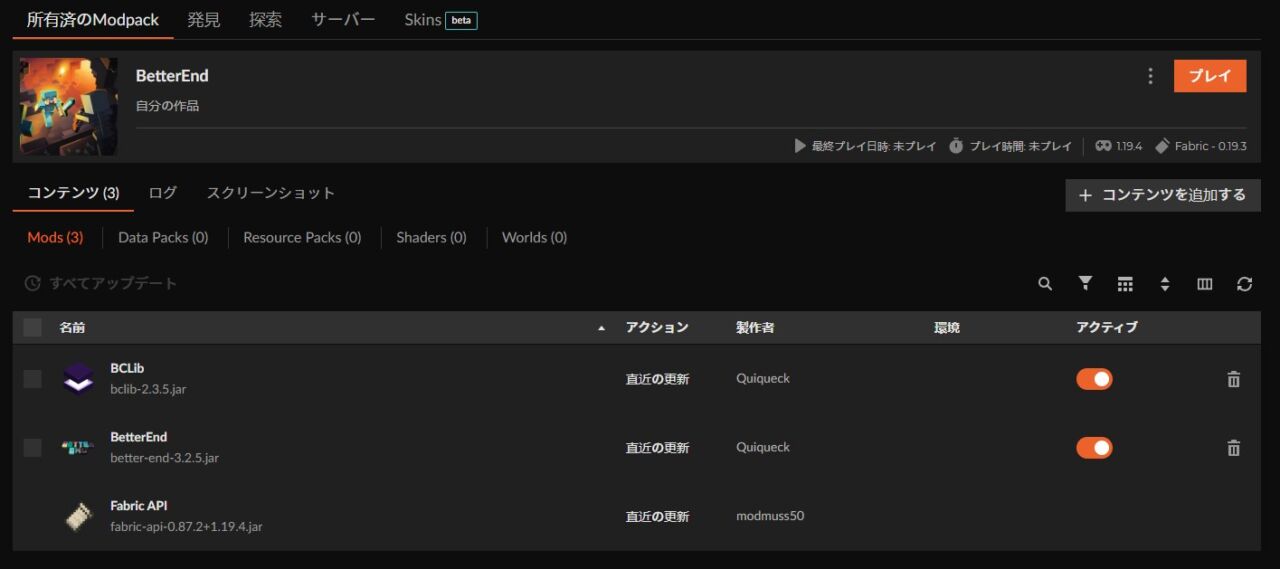The image size is (1280, 569).
Task: Click file name bclib-2.3.5.jar
Action: pyautogui.click(x=148, y=389)
